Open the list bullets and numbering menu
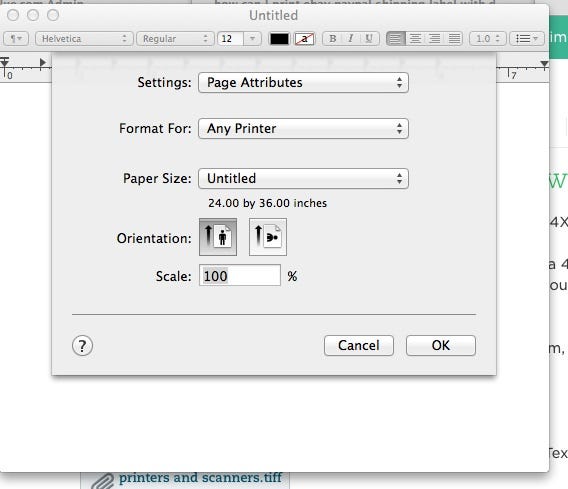This screenshot has width=568, height=489. [527, 39]
